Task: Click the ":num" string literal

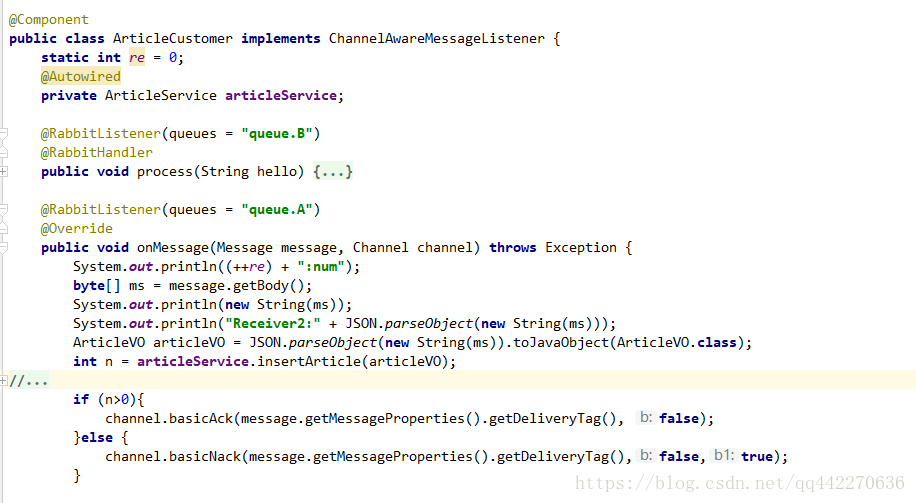Action: 321,266
